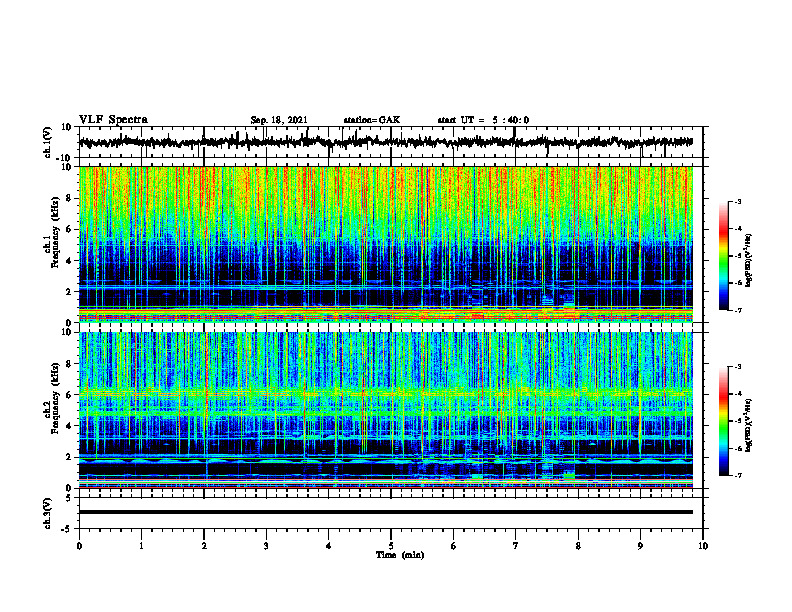Viewport: 792px width, 612px height.
Task: Click time axis tick label "3"
Action: point(266,546)
